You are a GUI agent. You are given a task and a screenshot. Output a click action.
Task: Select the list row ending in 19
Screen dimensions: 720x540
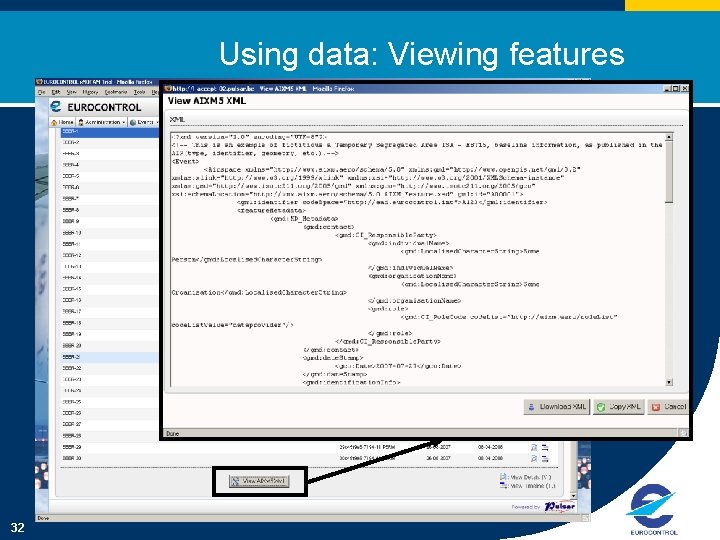pyautogui.click(x=110, y=334)
